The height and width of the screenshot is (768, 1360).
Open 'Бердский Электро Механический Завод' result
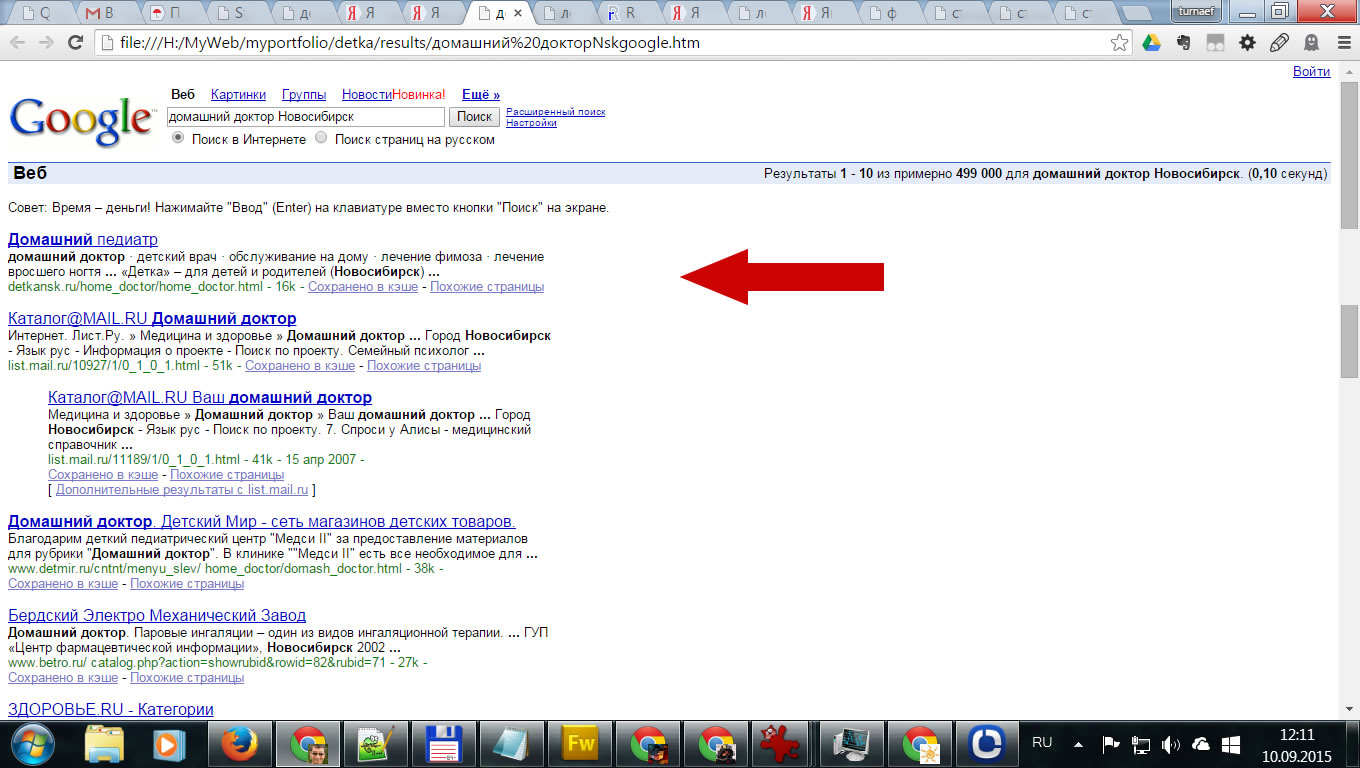click(157, 616)
